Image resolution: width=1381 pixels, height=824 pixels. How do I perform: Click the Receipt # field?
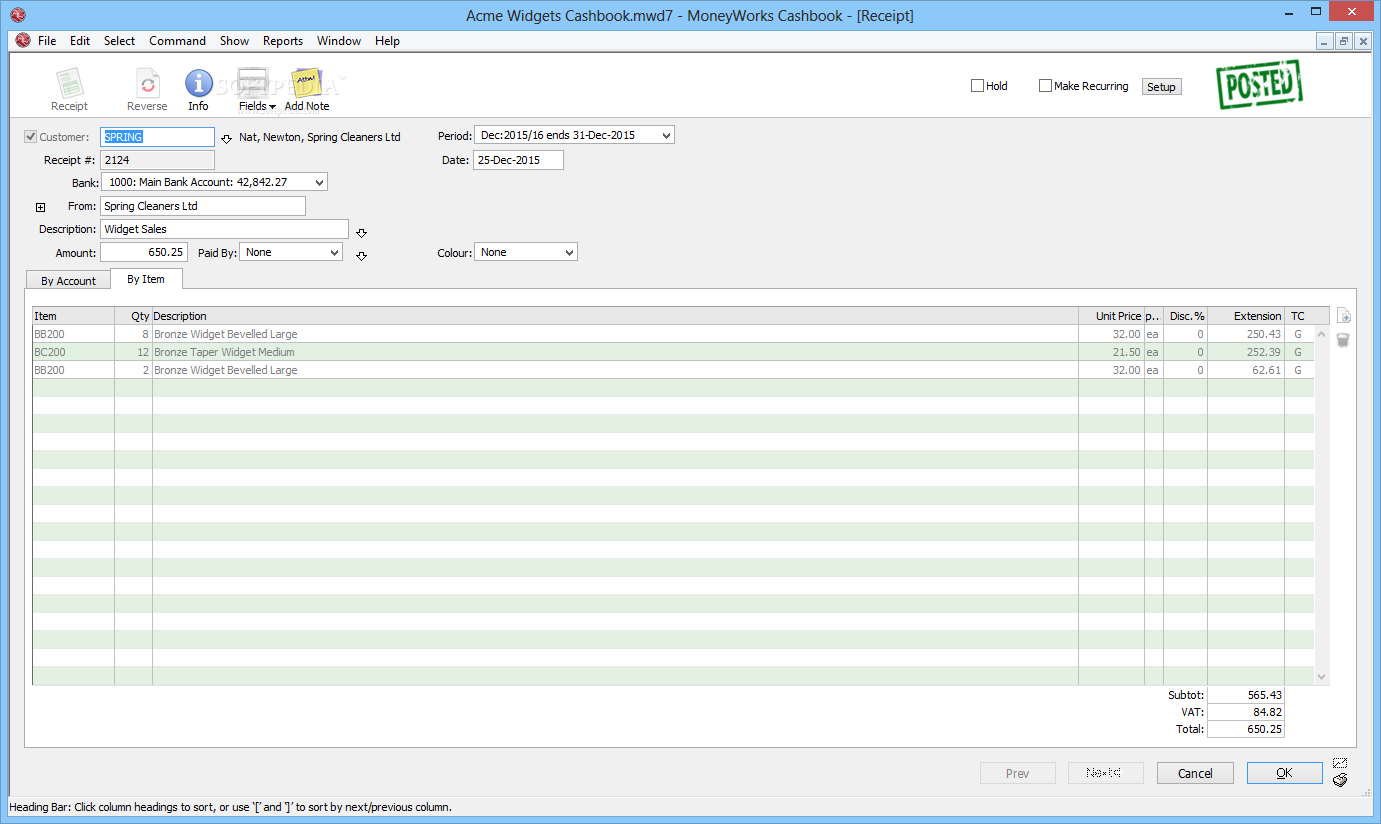coord(158,160)
